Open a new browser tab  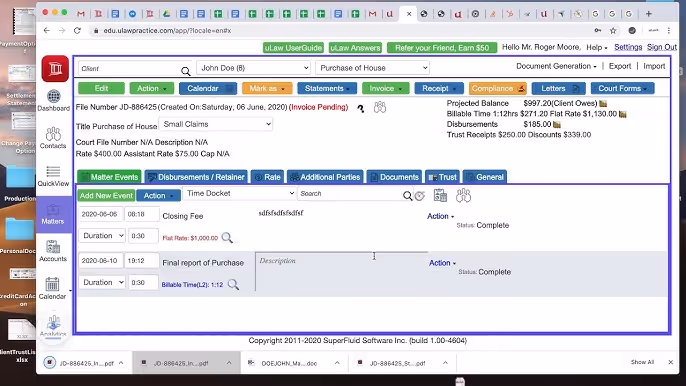648,14
